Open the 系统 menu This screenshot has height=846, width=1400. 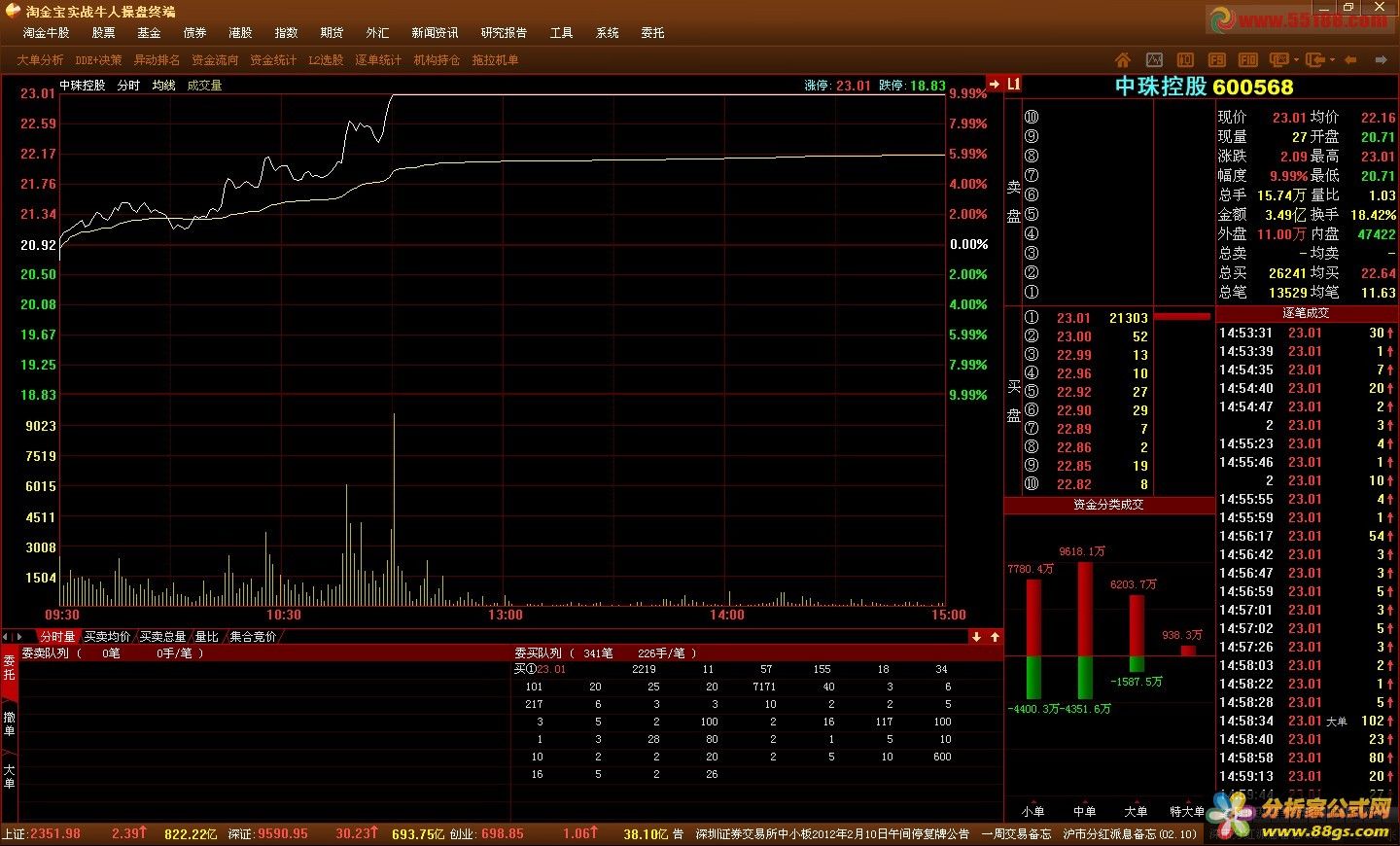(608, 33)
